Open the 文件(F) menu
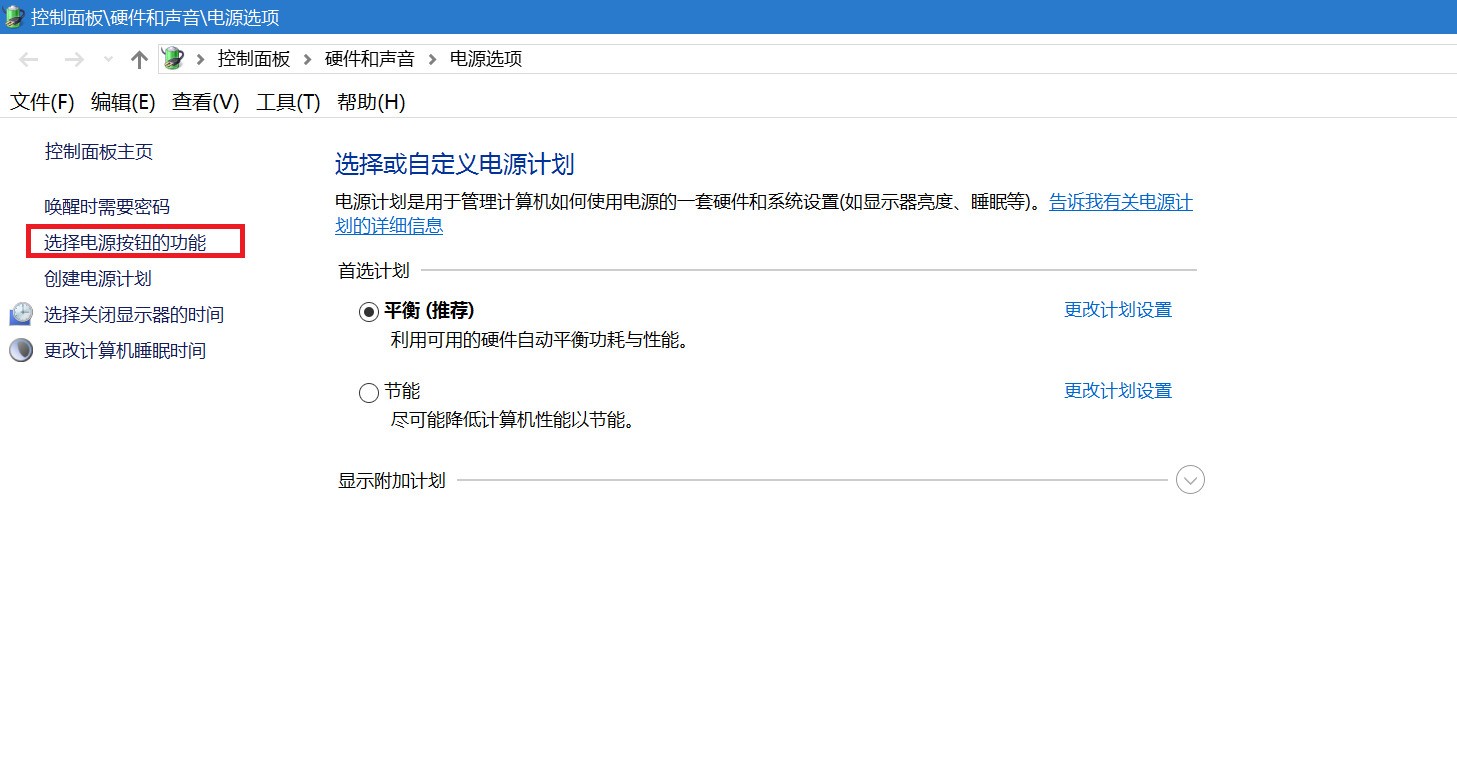Screen dimensions: 1457x777 click(42, 102)
